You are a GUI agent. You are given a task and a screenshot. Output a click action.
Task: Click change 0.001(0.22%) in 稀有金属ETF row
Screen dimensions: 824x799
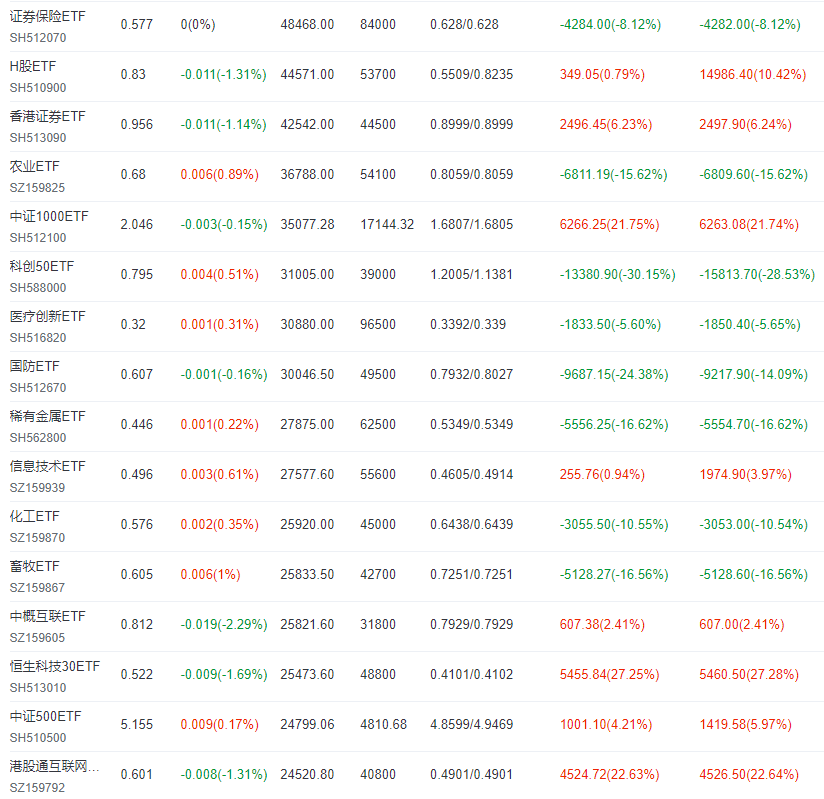220,424
